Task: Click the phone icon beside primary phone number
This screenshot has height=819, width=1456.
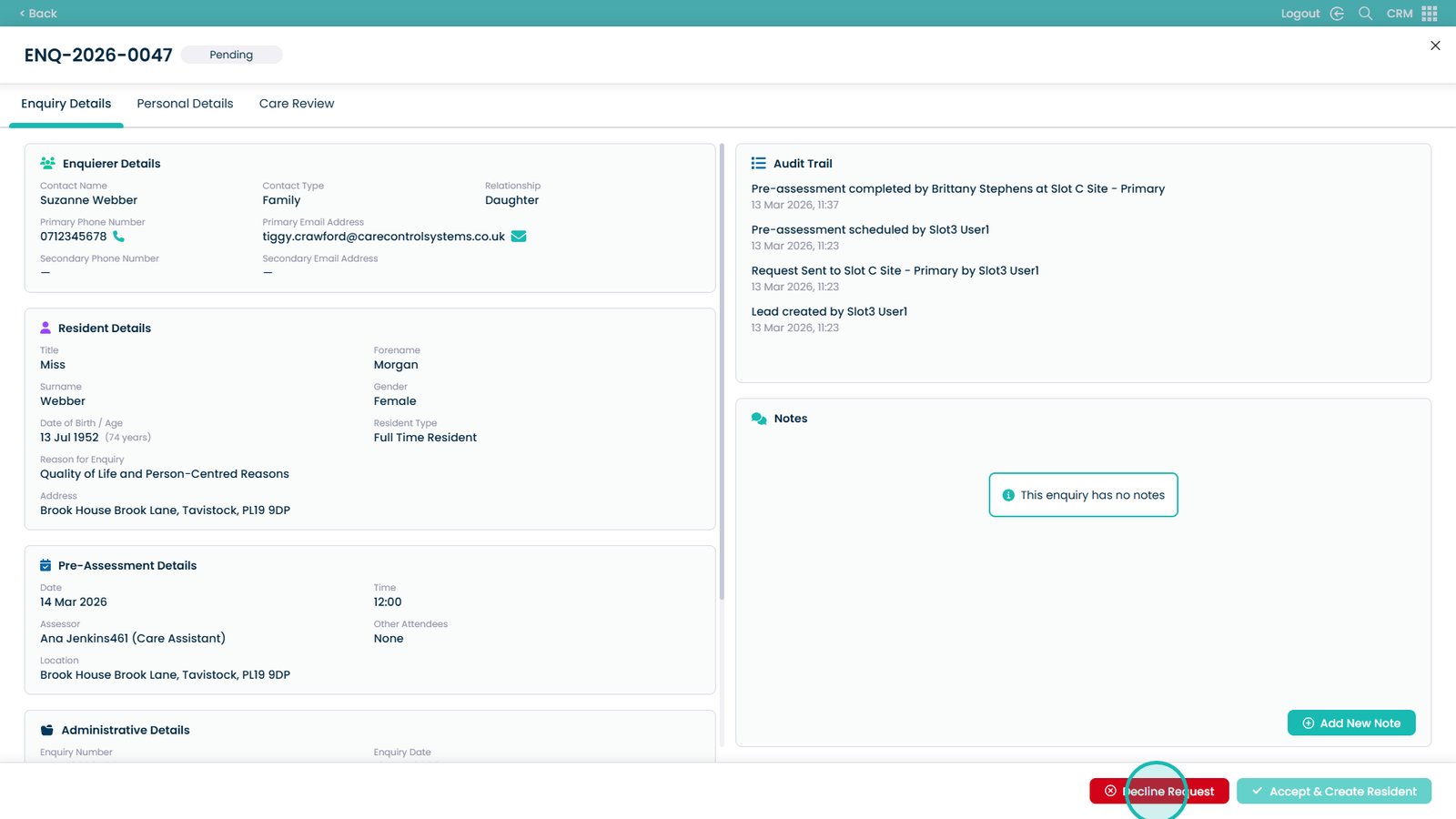Action: 118,237
